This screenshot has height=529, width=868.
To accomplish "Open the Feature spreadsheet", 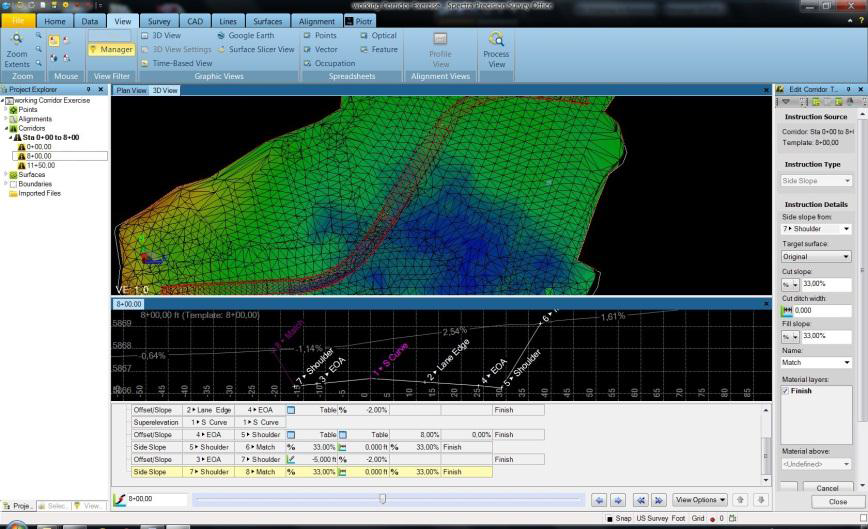I will (384, 49).
